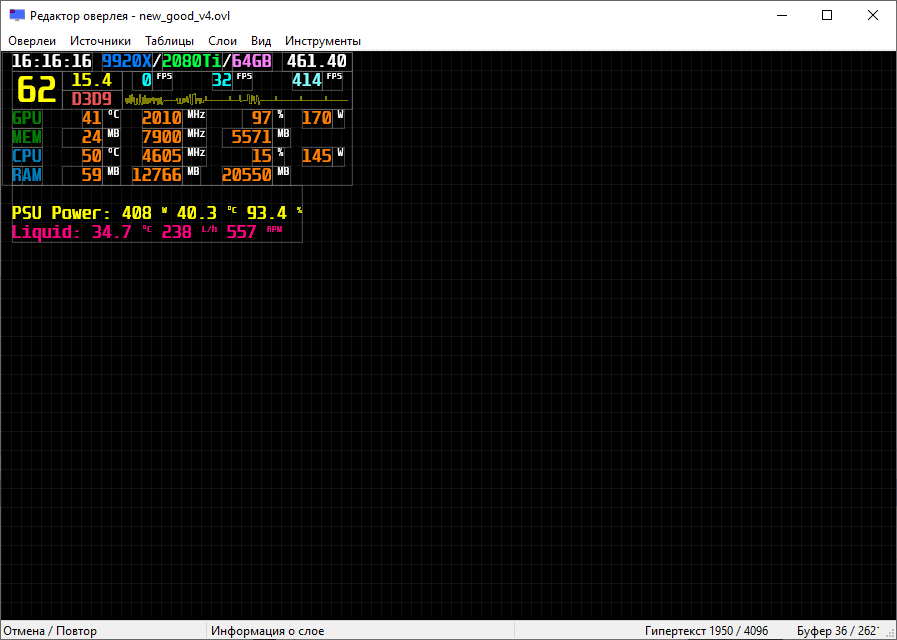This screenshot has height=640, width=897.
Task: Select the RAM value 20550
Action: click(x=247, y=174)
